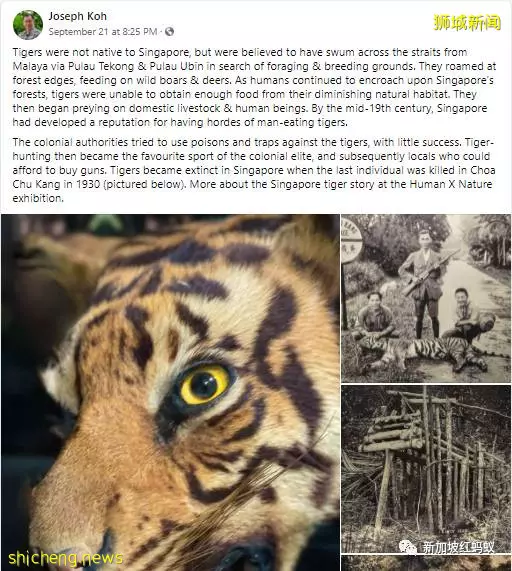Open the wooden tiger trap photo
512x571 pixels.
click(x=426, y=469)
